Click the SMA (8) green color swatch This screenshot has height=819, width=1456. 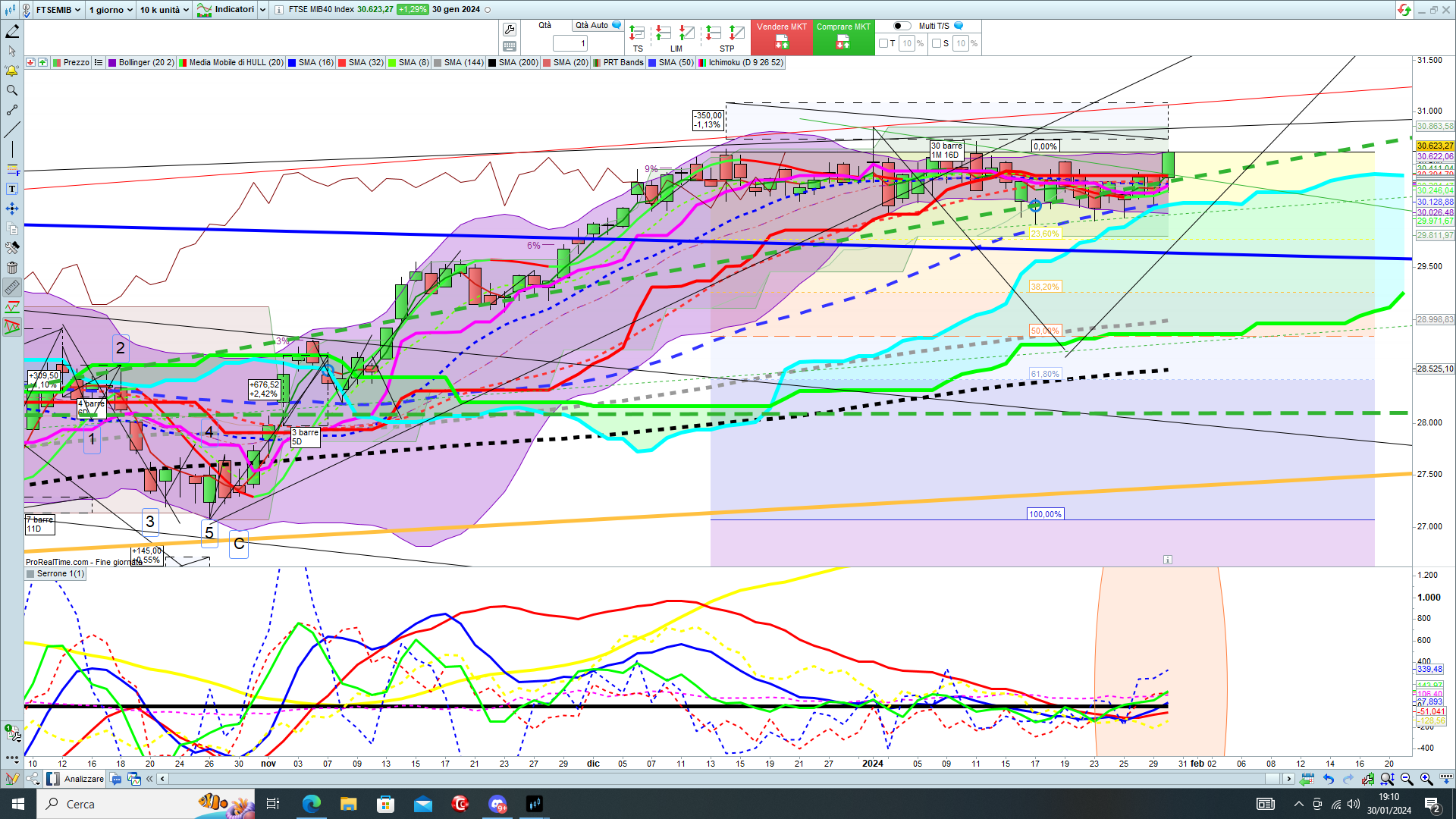[392, 63]
